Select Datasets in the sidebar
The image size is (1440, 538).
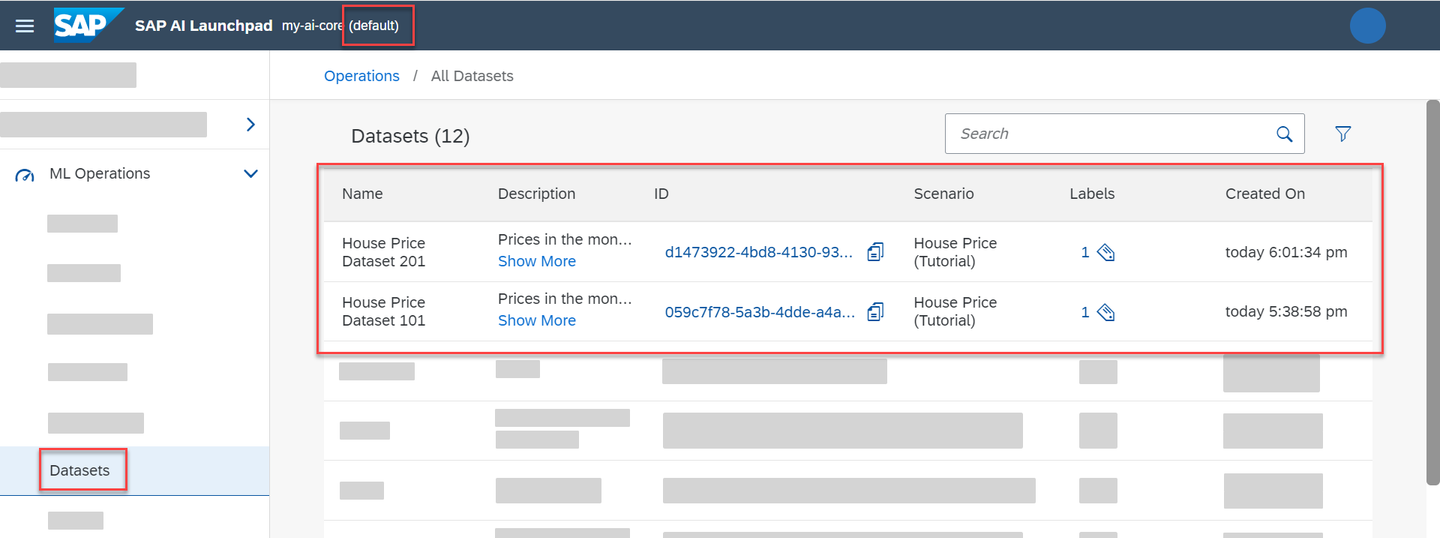pos(80,470)
